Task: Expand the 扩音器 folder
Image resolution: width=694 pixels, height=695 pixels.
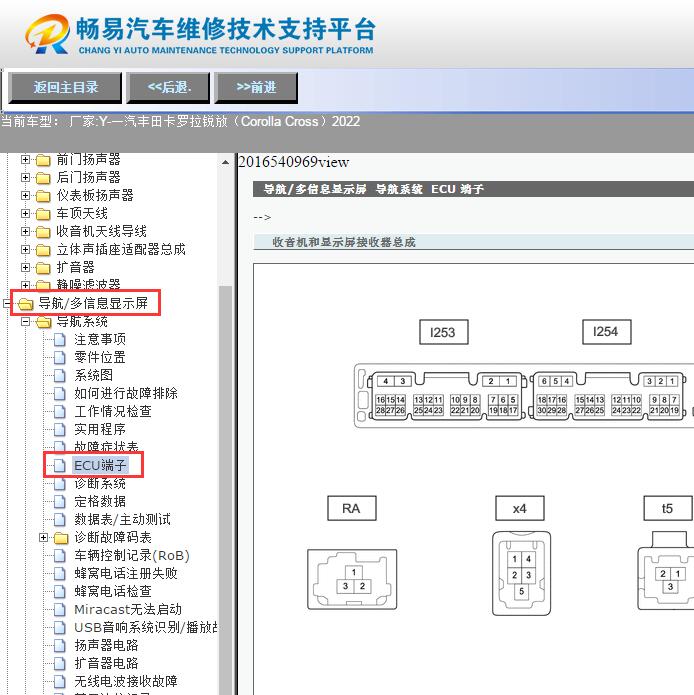Action: [25, 267]
